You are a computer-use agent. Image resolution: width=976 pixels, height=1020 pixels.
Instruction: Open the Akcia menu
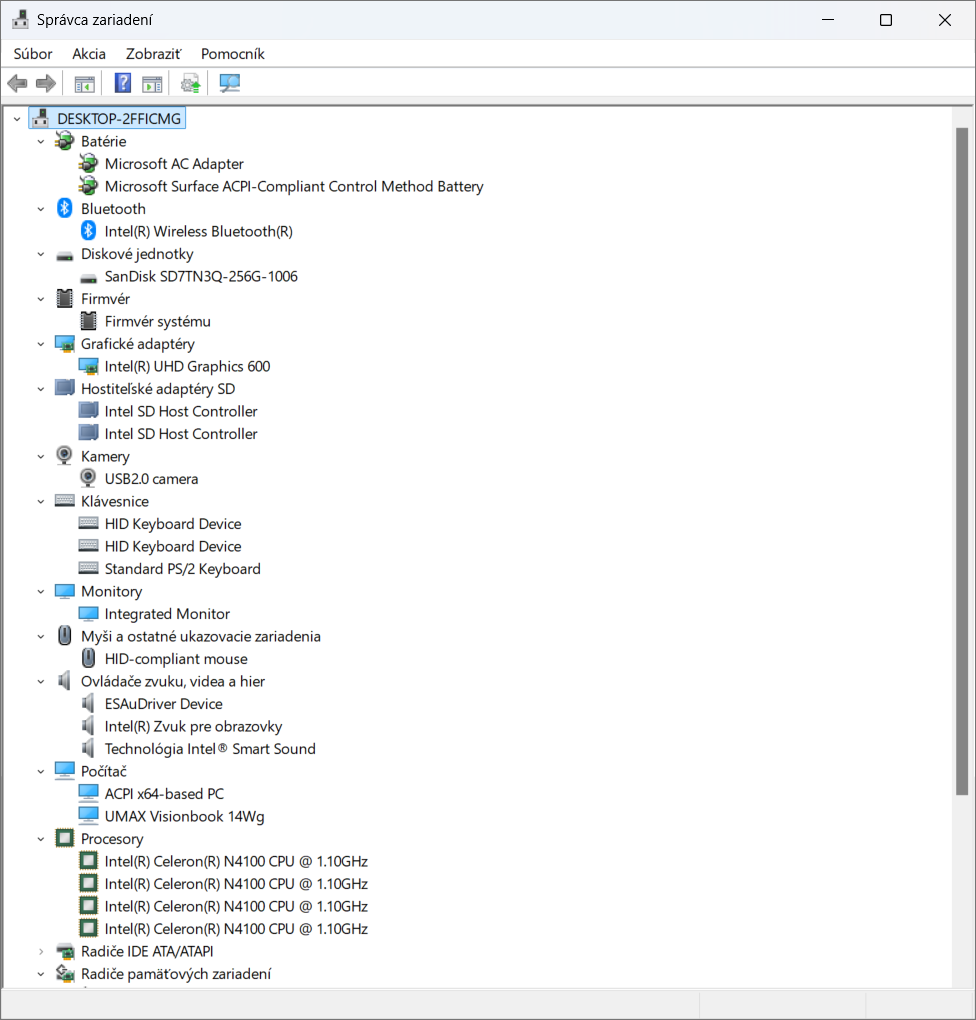coord(89,54)
